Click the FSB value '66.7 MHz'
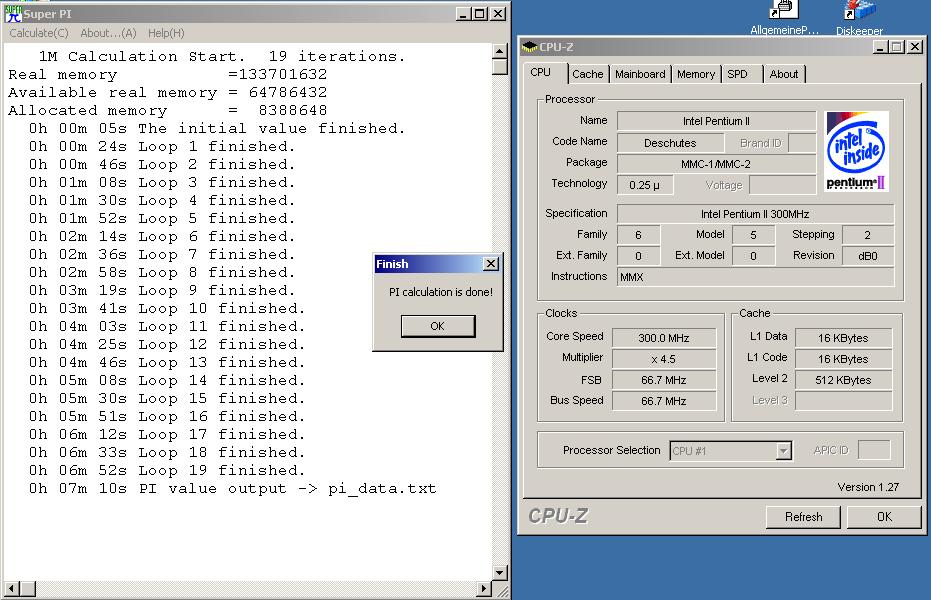The image size is (931, 600). pos(664,380)
